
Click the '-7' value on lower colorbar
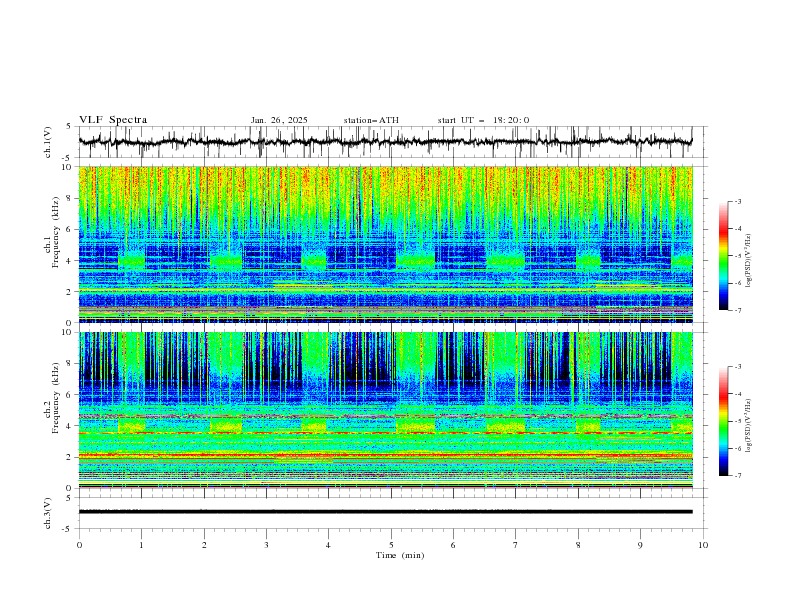pos(738,476)
